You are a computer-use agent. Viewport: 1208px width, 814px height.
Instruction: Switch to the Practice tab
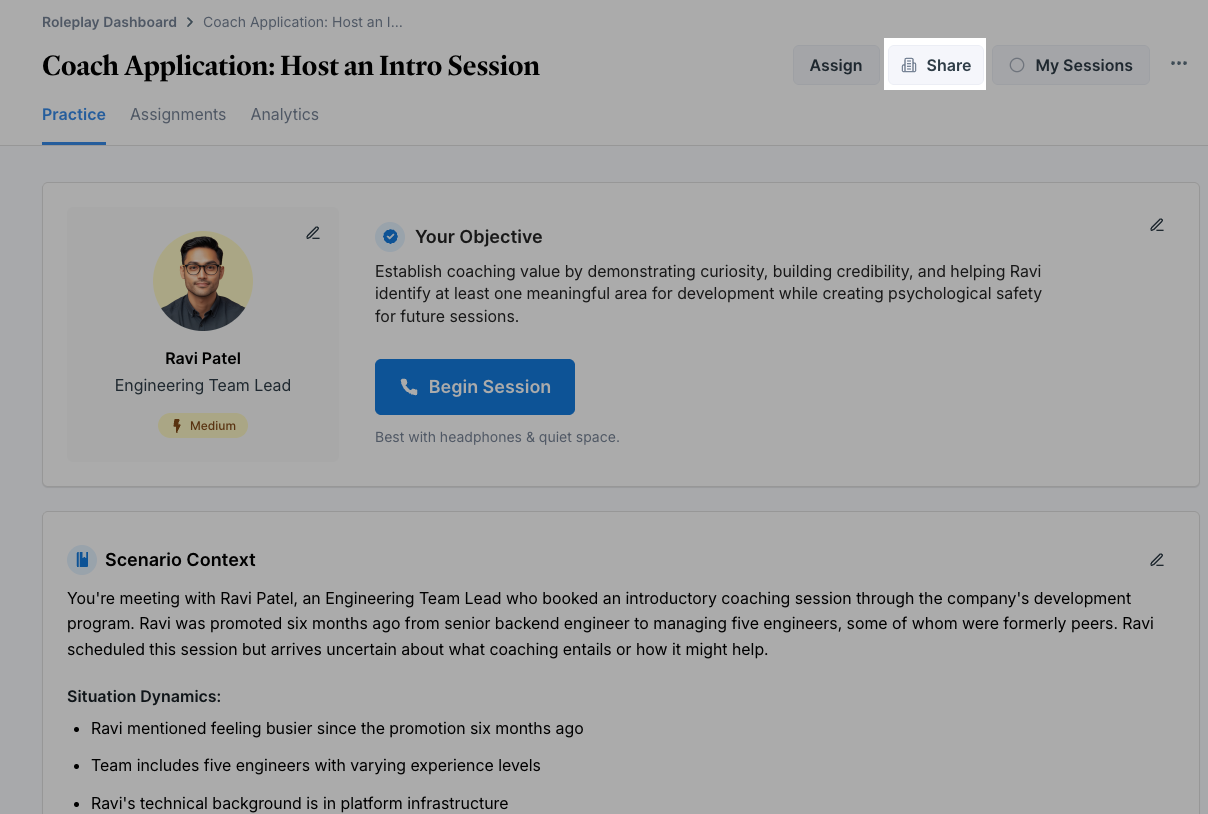pyautogui.click(x=74, y=114)
